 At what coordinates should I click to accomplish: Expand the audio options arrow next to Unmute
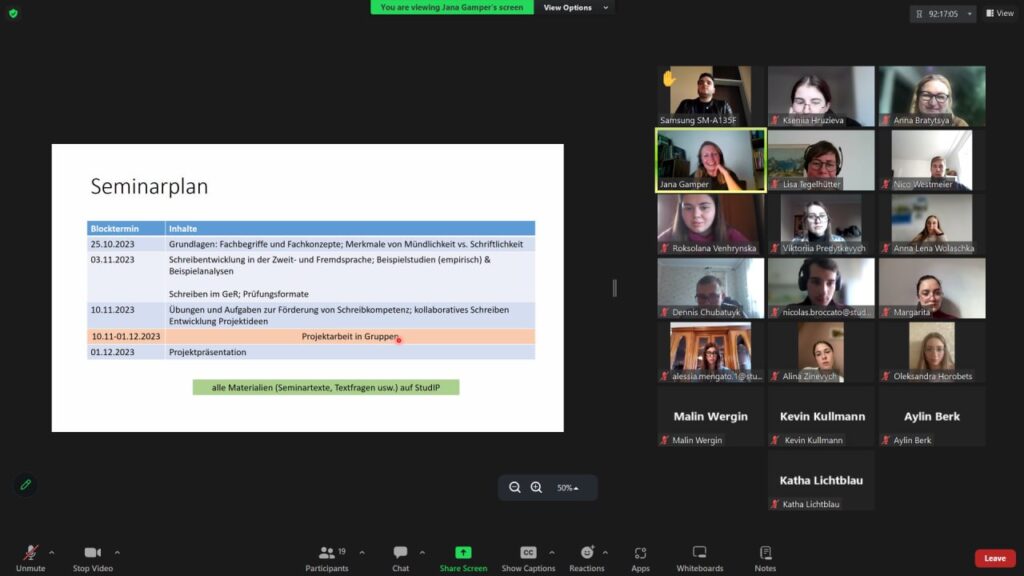(x=52, y=552)
